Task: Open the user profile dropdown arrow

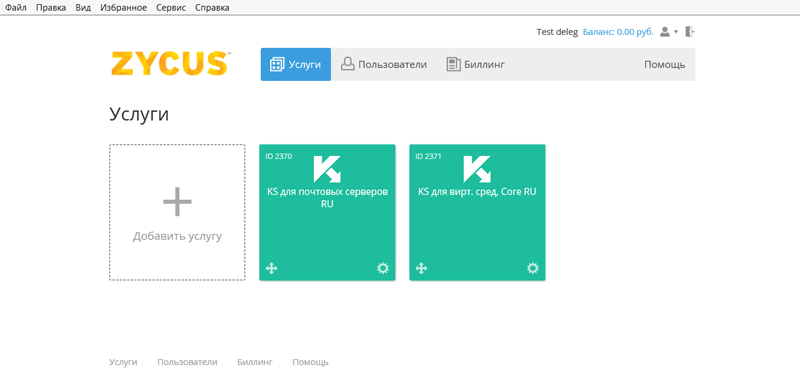Action: 676,32
